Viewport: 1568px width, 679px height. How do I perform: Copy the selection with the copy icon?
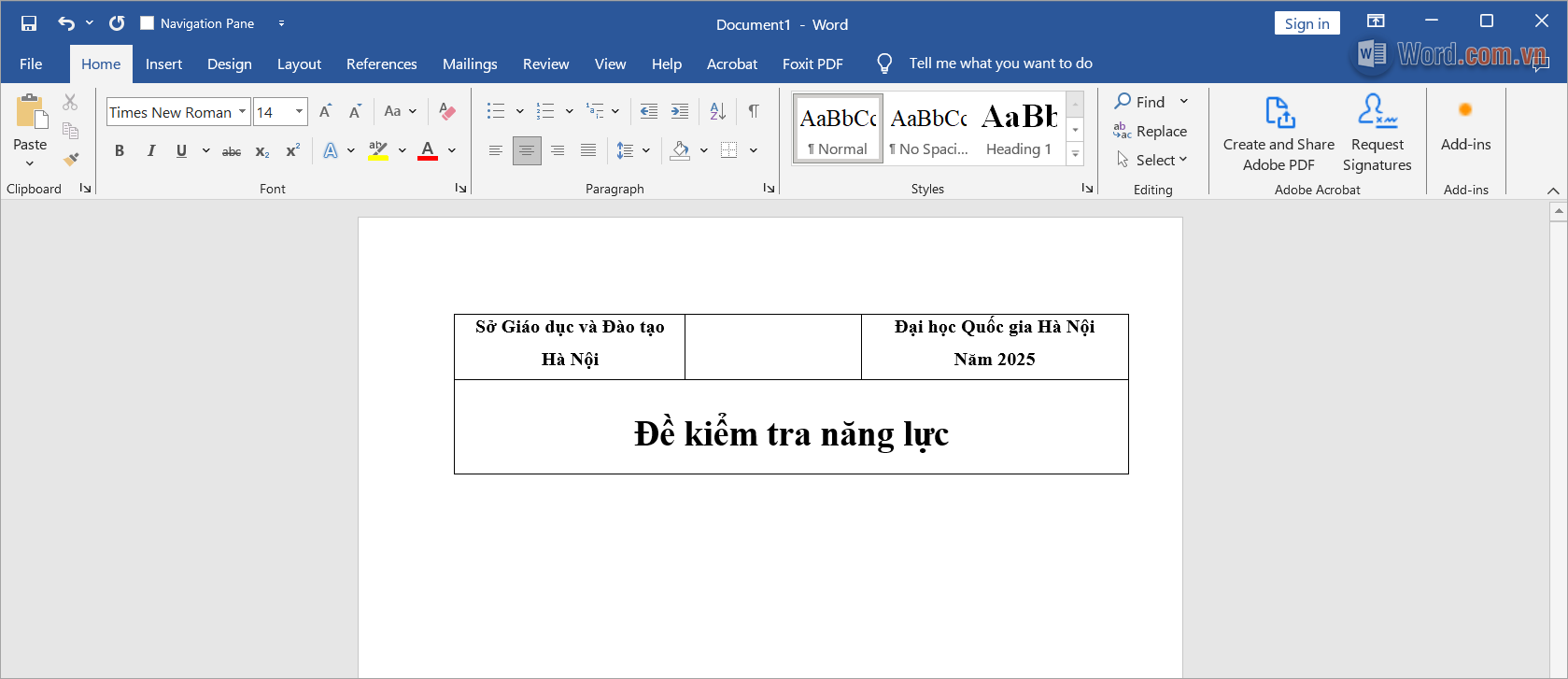click(x=70, y=131)
